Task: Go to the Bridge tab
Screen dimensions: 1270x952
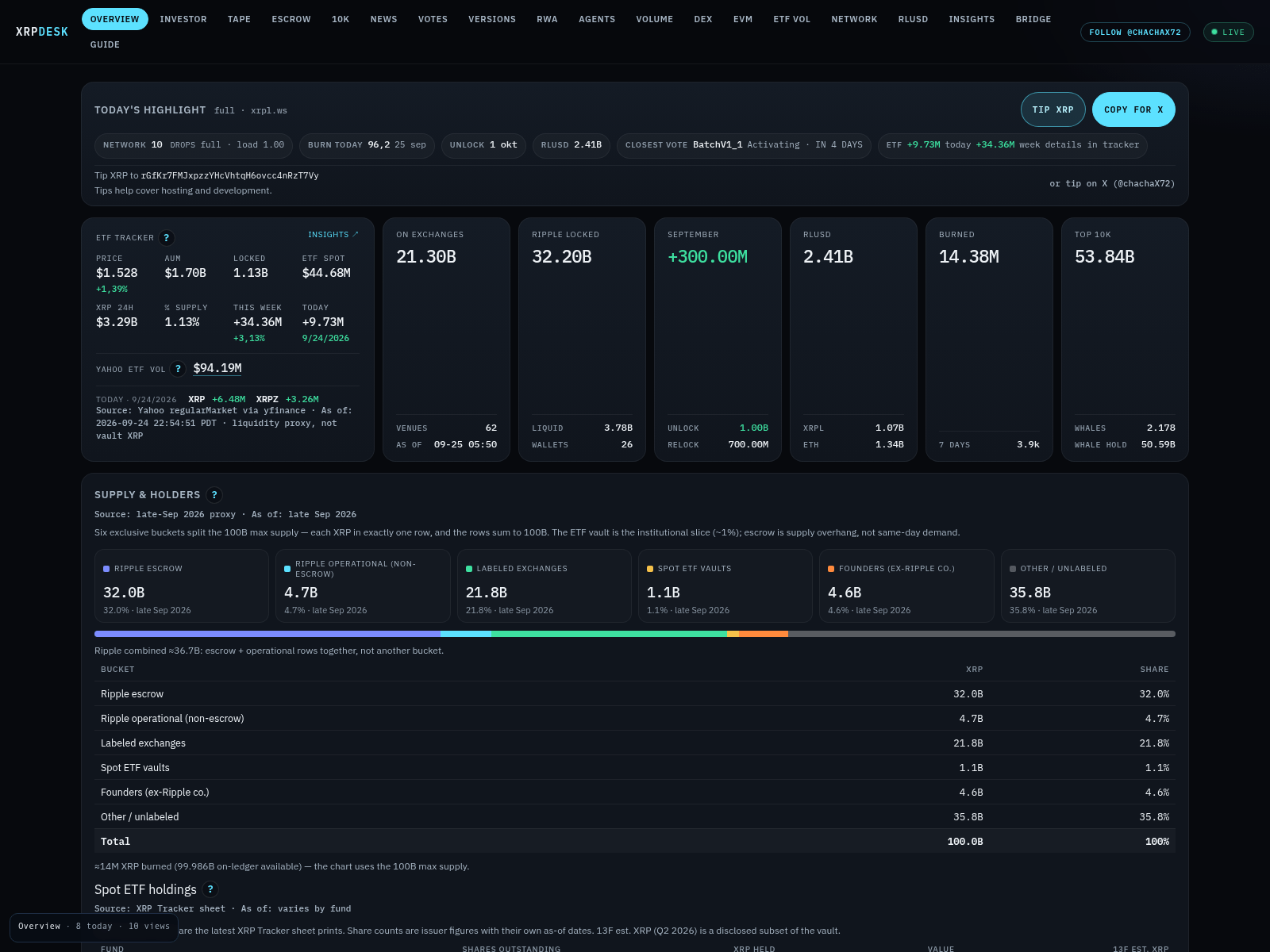Action: click(x=1033, y=19)
